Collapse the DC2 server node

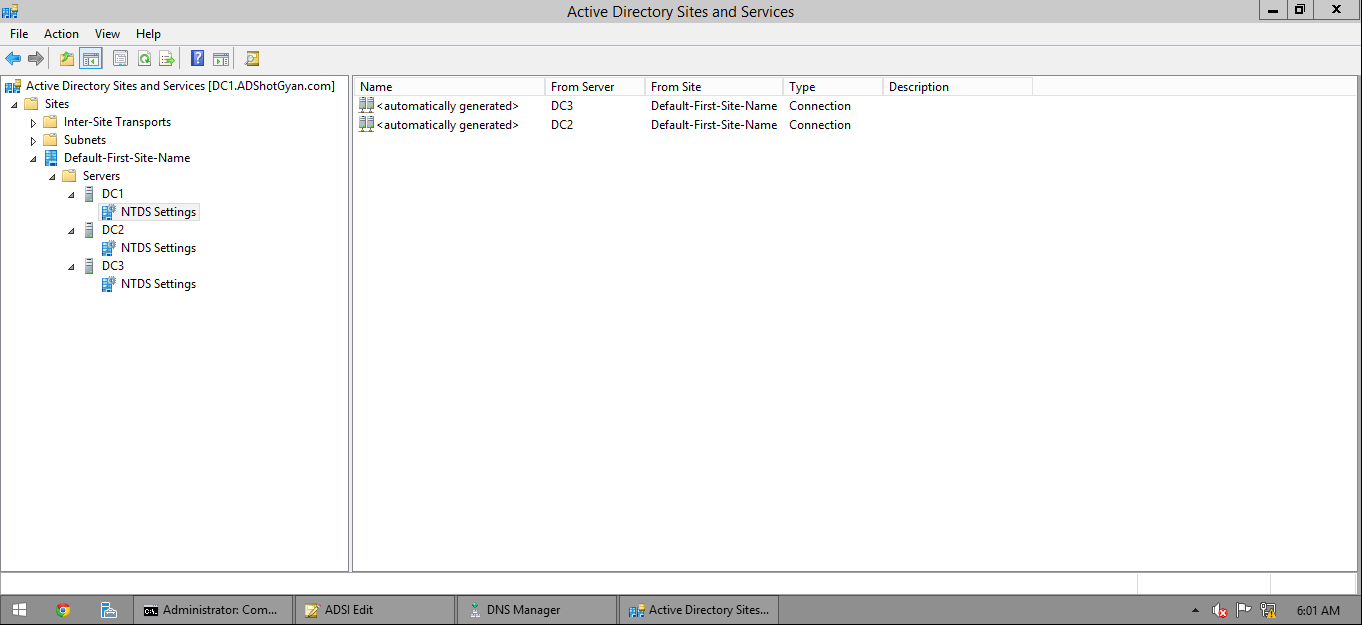(71, 230)
